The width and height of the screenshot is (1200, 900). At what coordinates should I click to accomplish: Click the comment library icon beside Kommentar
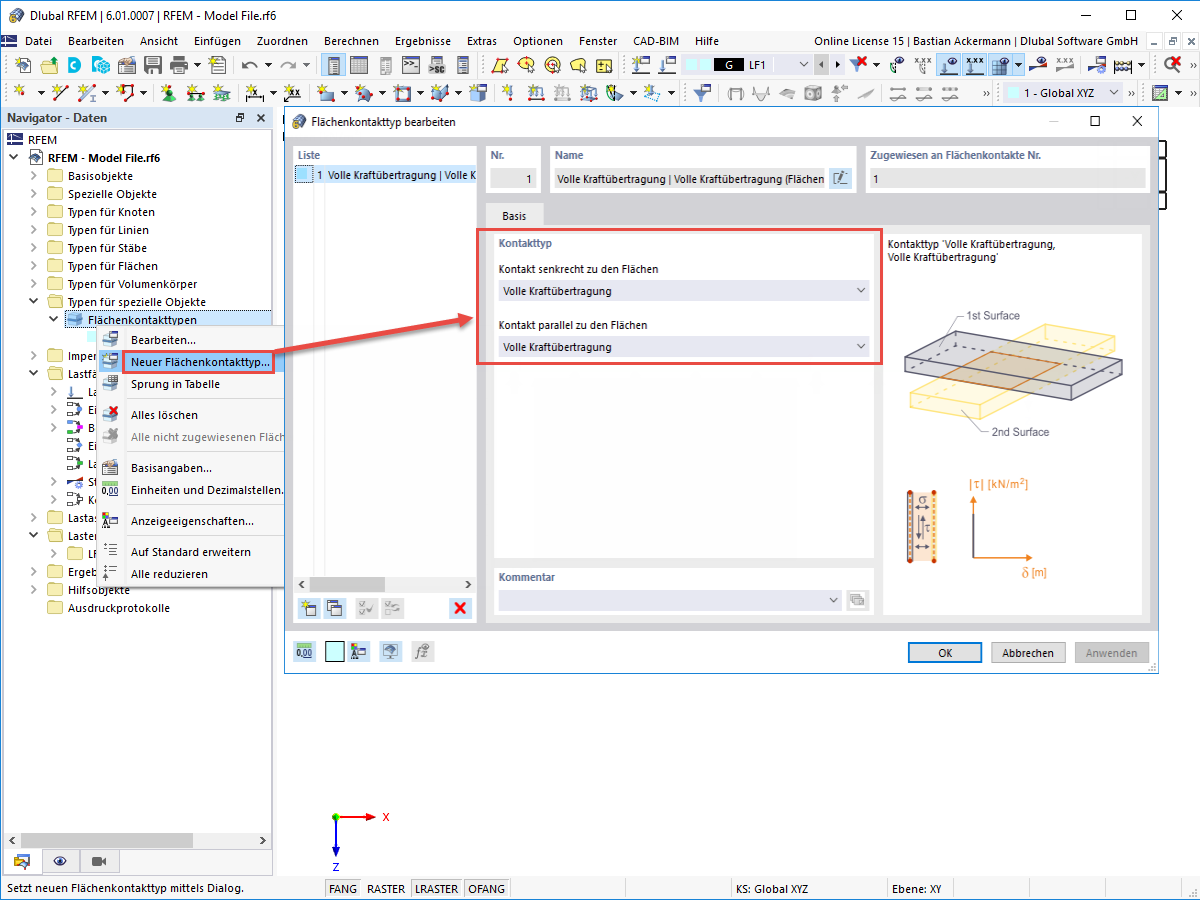pos(857,600)
